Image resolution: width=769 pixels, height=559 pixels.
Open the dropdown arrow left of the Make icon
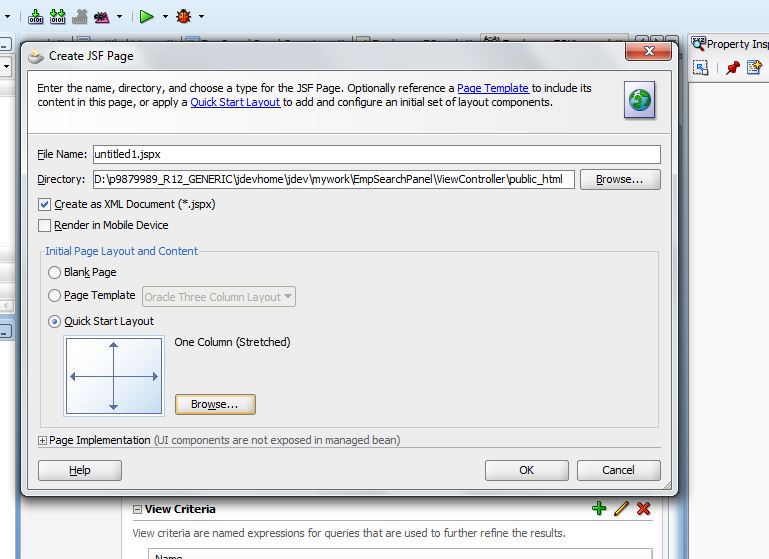7,17
